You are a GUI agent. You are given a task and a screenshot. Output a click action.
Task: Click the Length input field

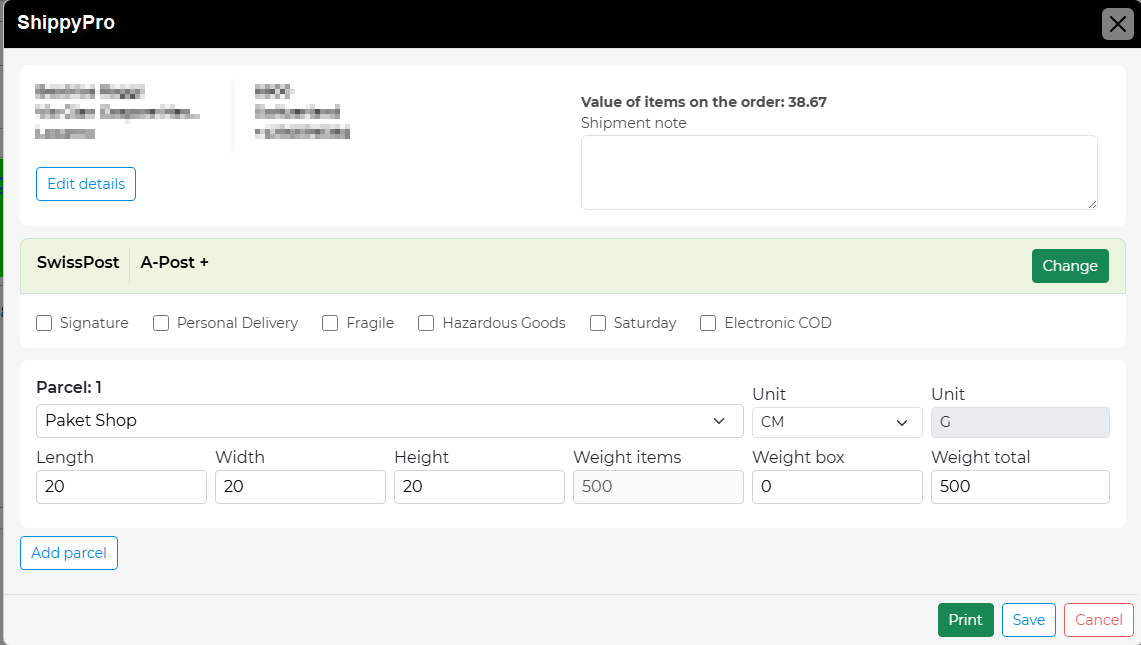coord(121,487)
